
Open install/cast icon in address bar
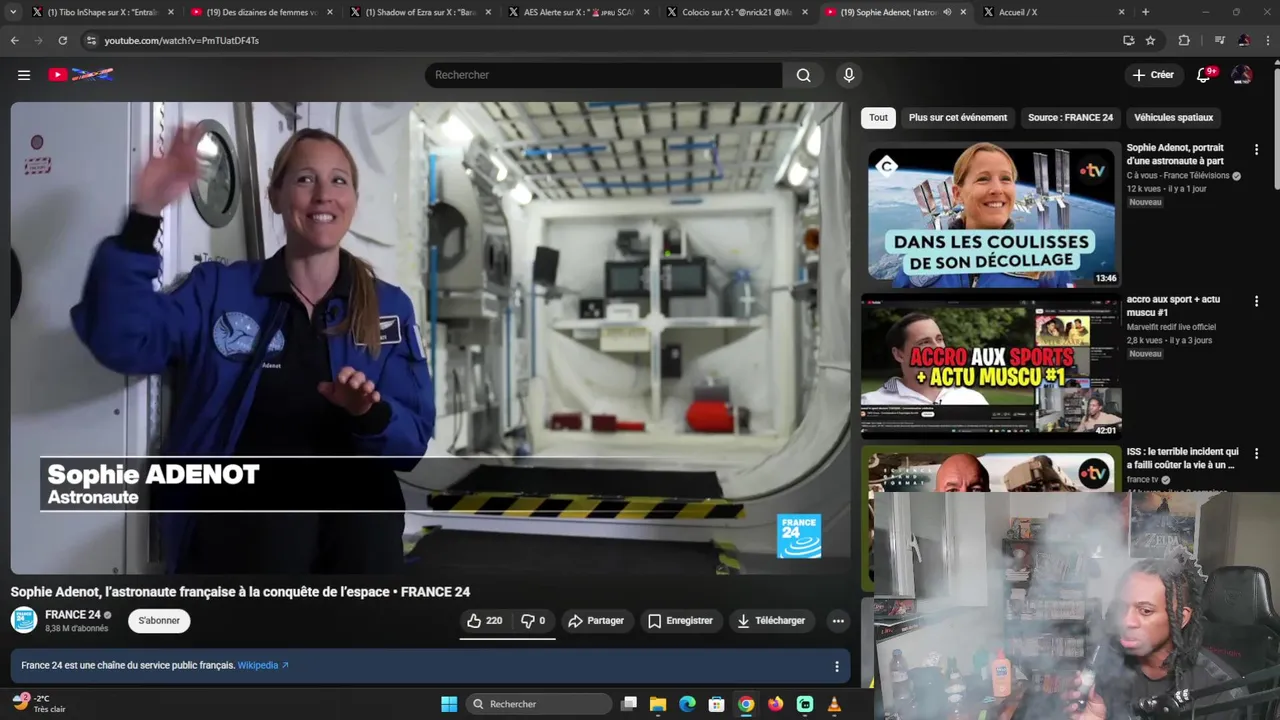pyautogui.click(x=1128, y=41)
